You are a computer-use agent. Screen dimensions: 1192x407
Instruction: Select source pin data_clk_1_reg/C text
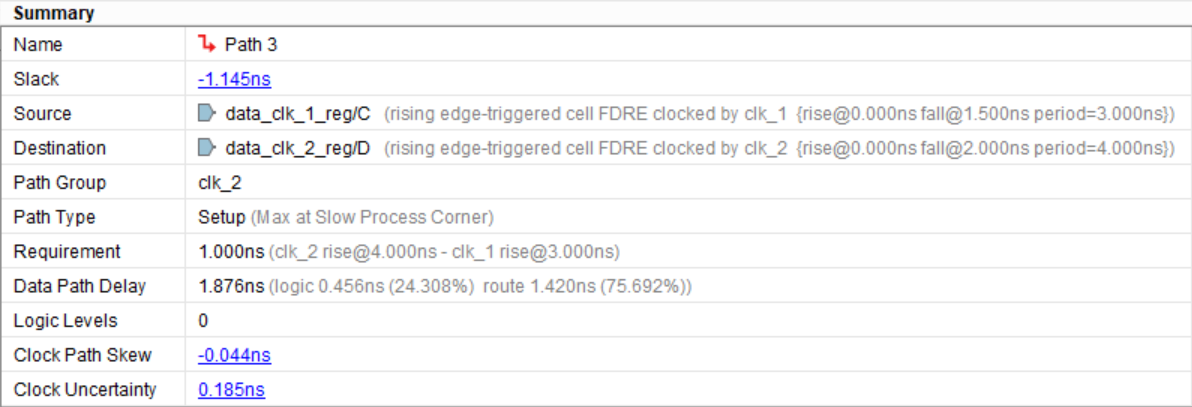click(298, 114)
